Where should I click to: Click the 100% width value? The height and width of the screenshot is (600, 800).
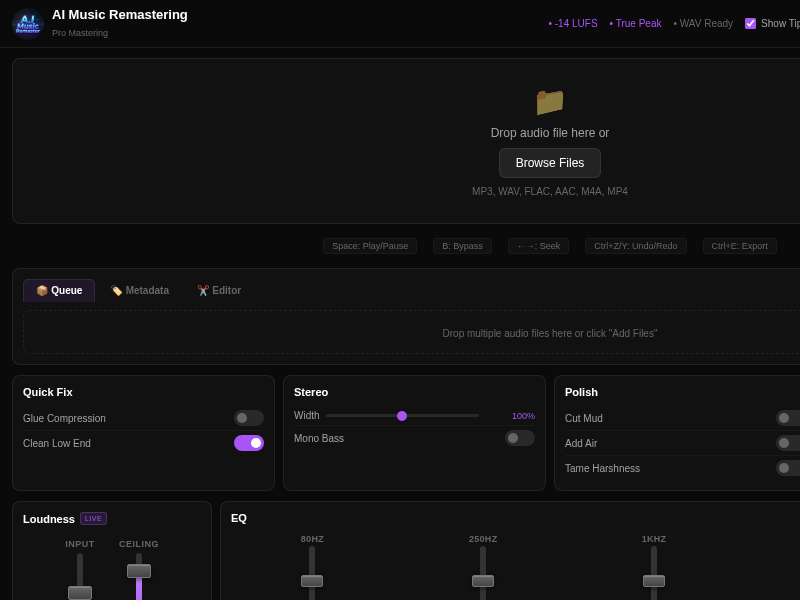pyautogui.click(x=523, y=416)
